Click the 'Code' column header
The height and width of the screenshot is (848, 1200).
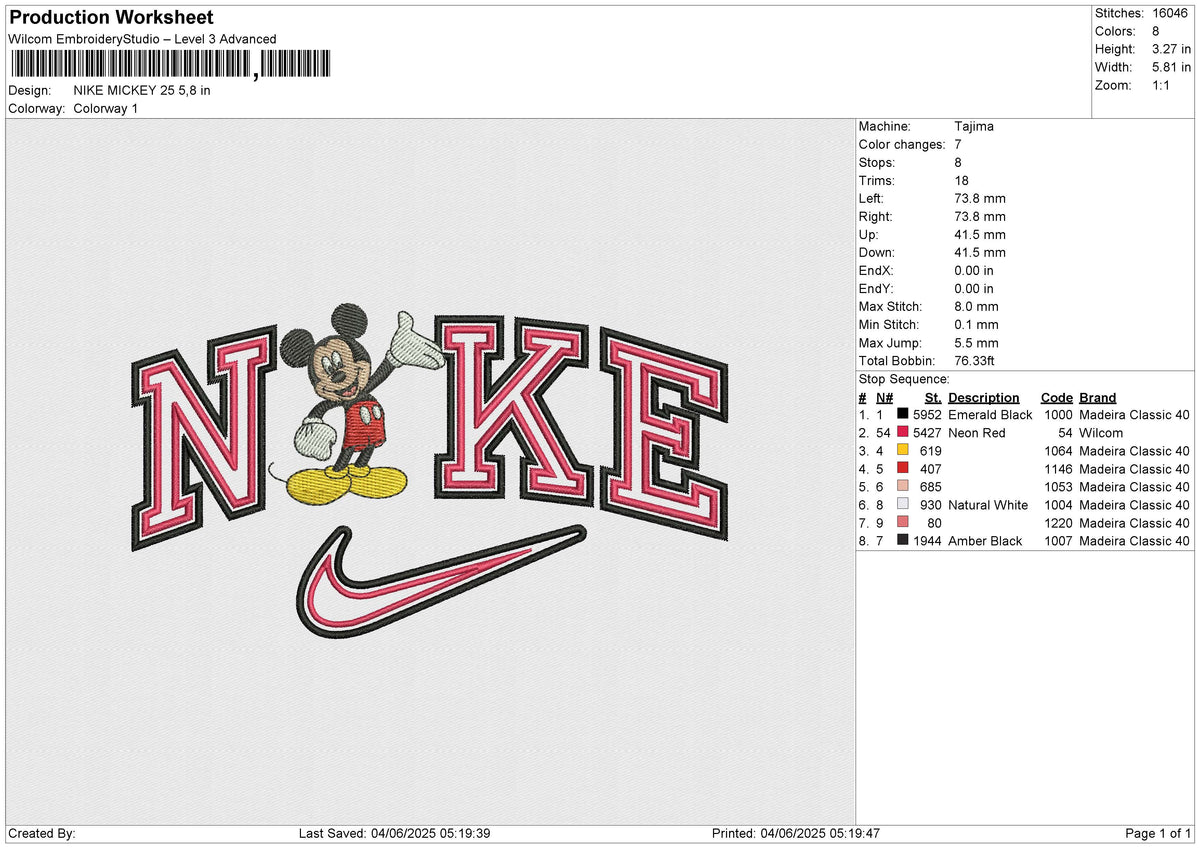tap(1056, 397)
